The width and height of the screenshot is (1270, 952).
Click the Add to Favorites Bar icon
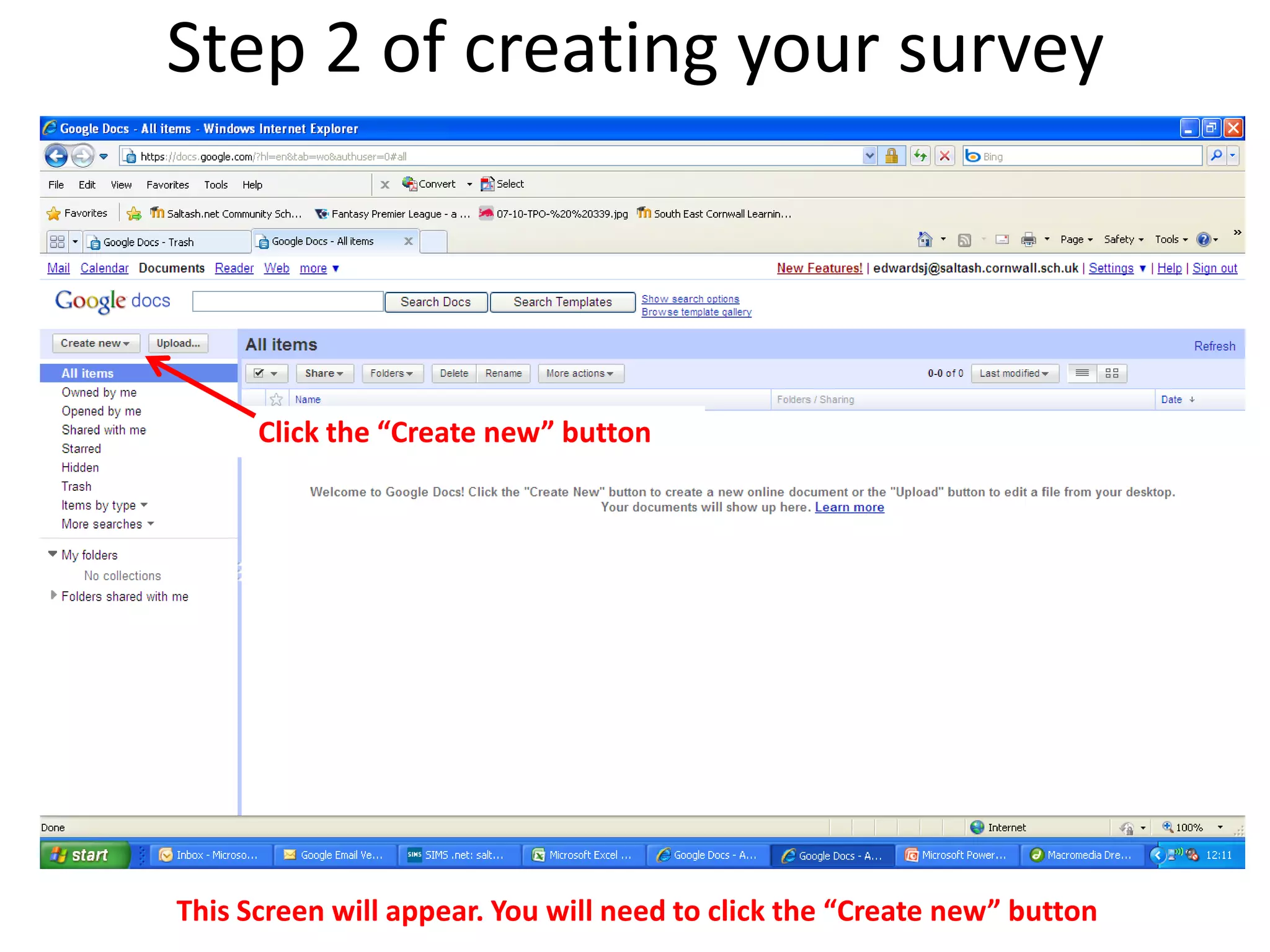[134, 214]
